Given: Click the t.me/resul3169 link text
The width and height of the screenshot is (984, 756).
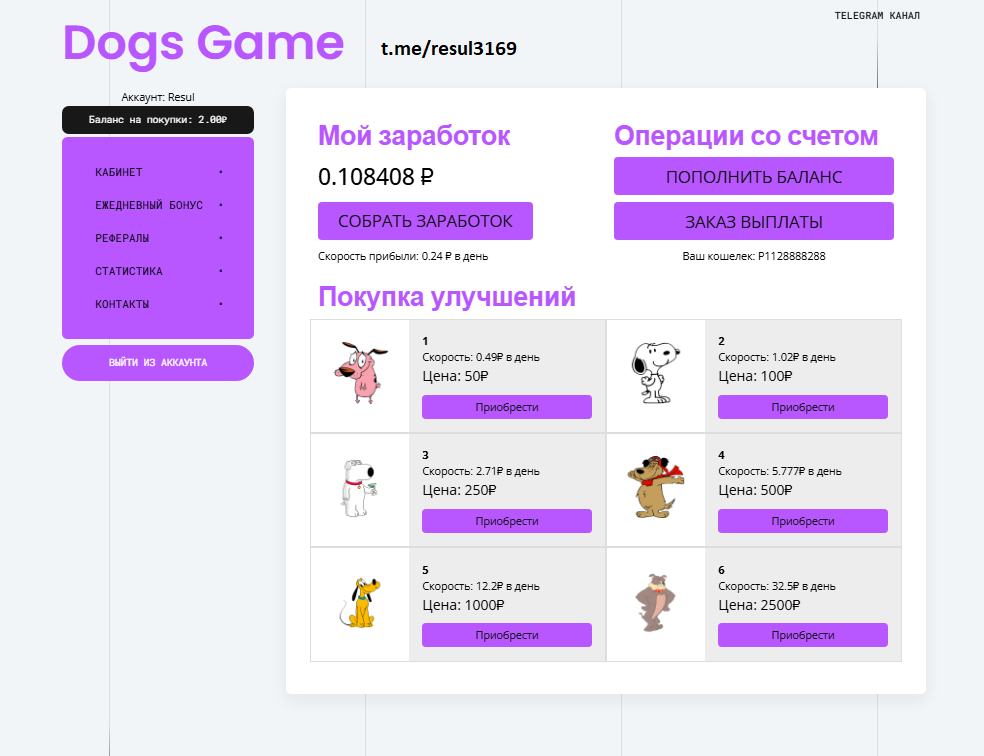Looking at the screenshot, I should tap(449, 48).
